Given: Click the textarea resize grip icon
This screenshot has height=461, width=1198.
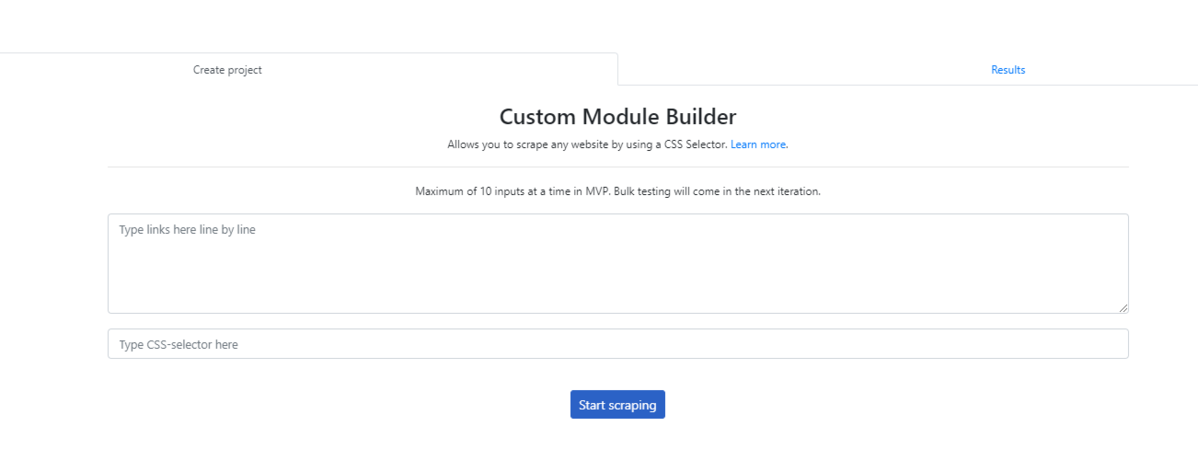Looking at the screenshot, I should (x=1123, y=307).
